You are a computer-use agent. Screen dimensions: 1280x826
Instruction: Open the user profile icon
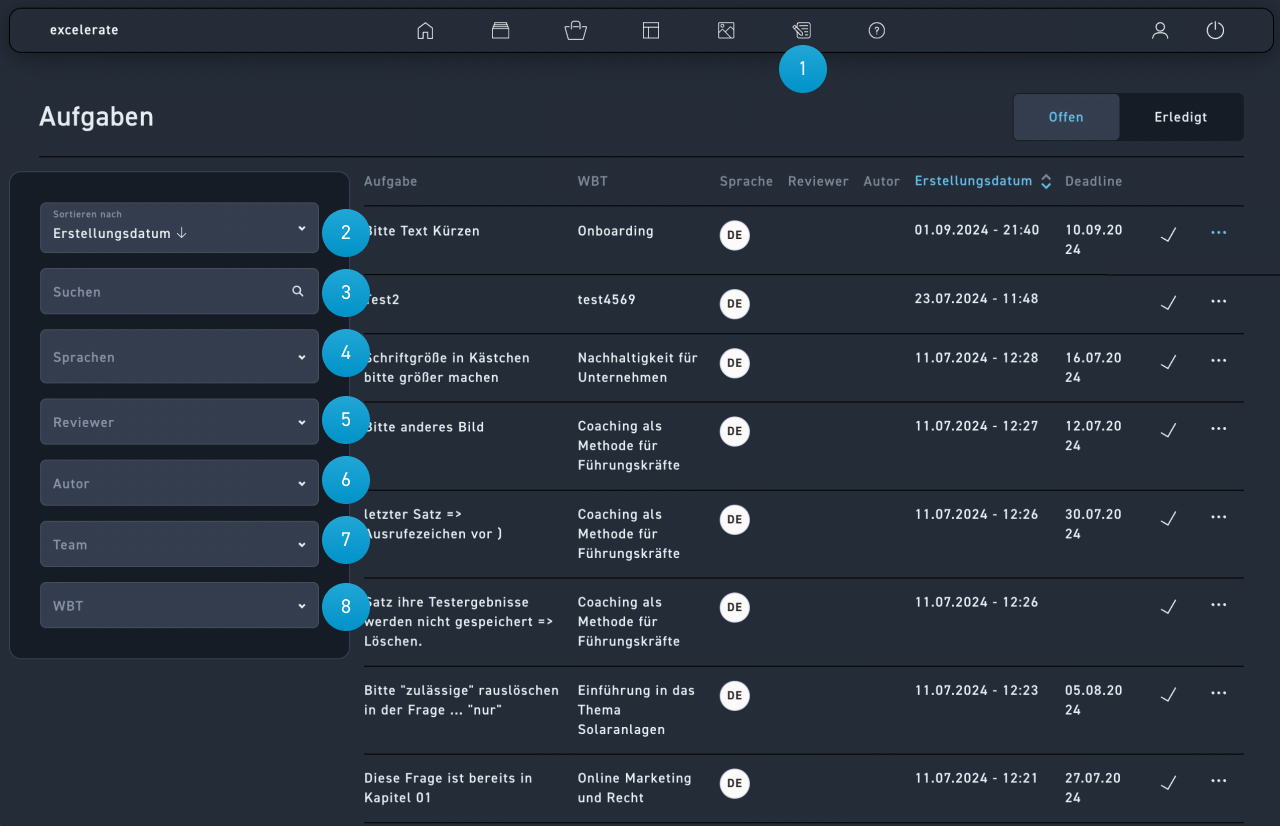pyautogui.click(x=1160, y=31)
